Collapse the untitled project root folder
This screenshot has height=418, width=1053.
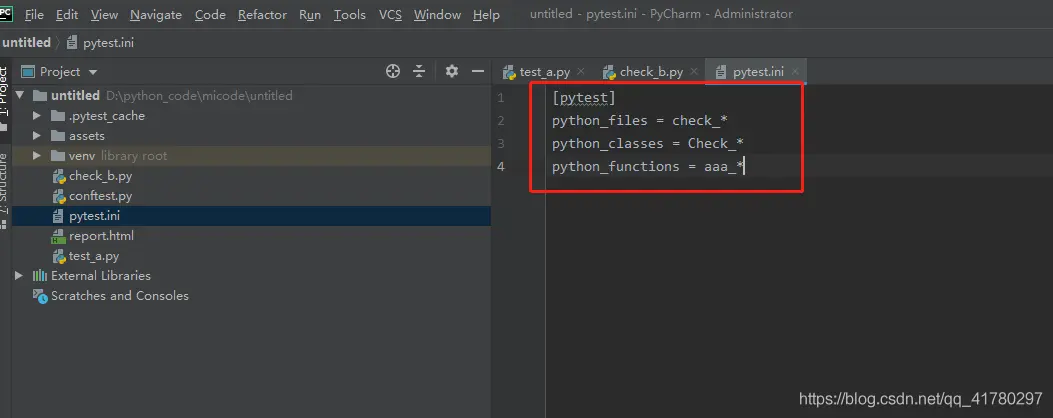[19, 95]
